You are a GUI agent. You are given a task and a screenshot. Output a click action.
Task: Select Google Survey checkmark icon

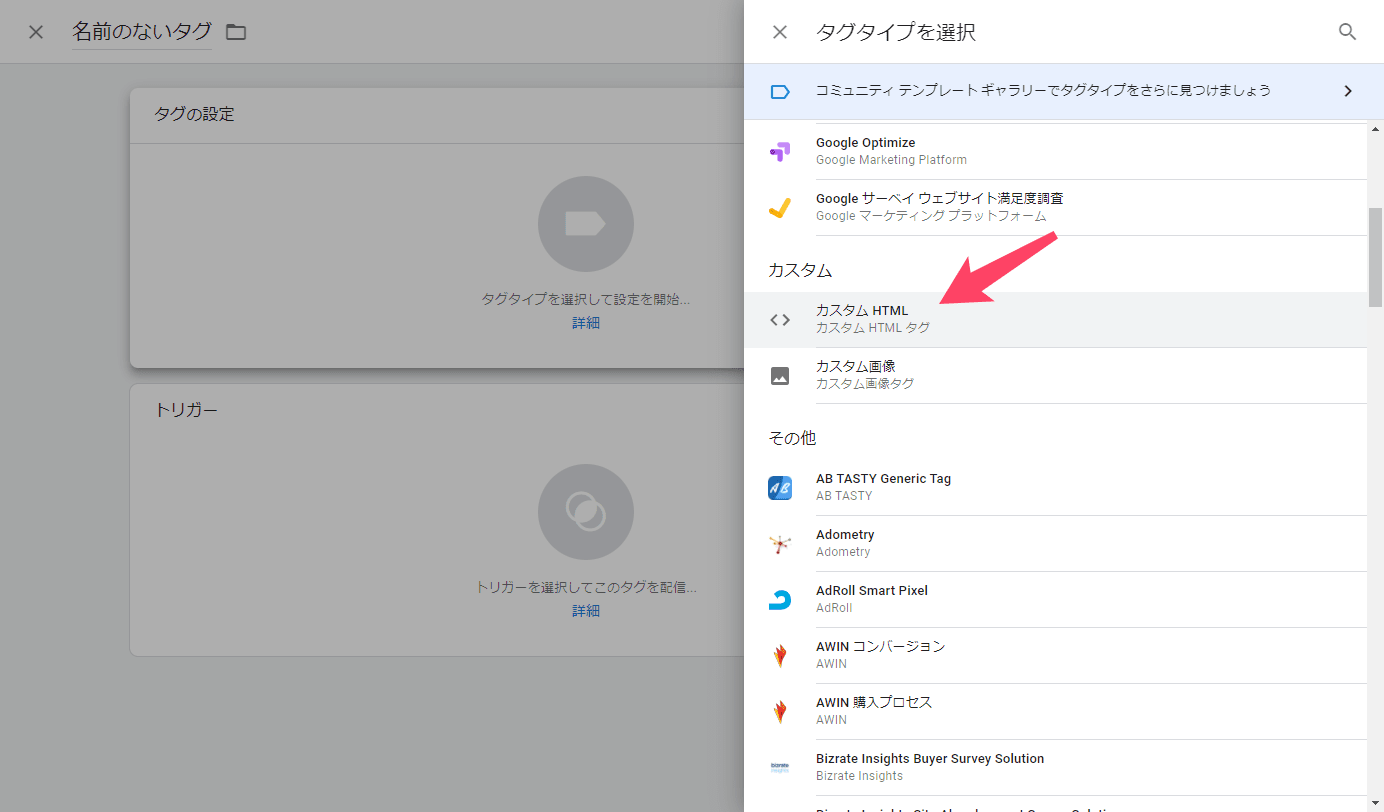point(780,207)
